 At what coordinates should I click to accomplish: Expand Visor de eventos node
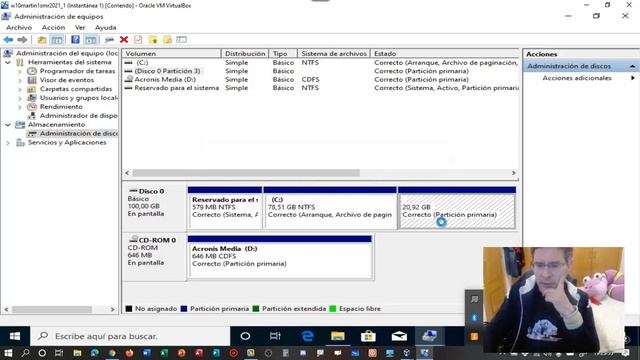[20, 80]
